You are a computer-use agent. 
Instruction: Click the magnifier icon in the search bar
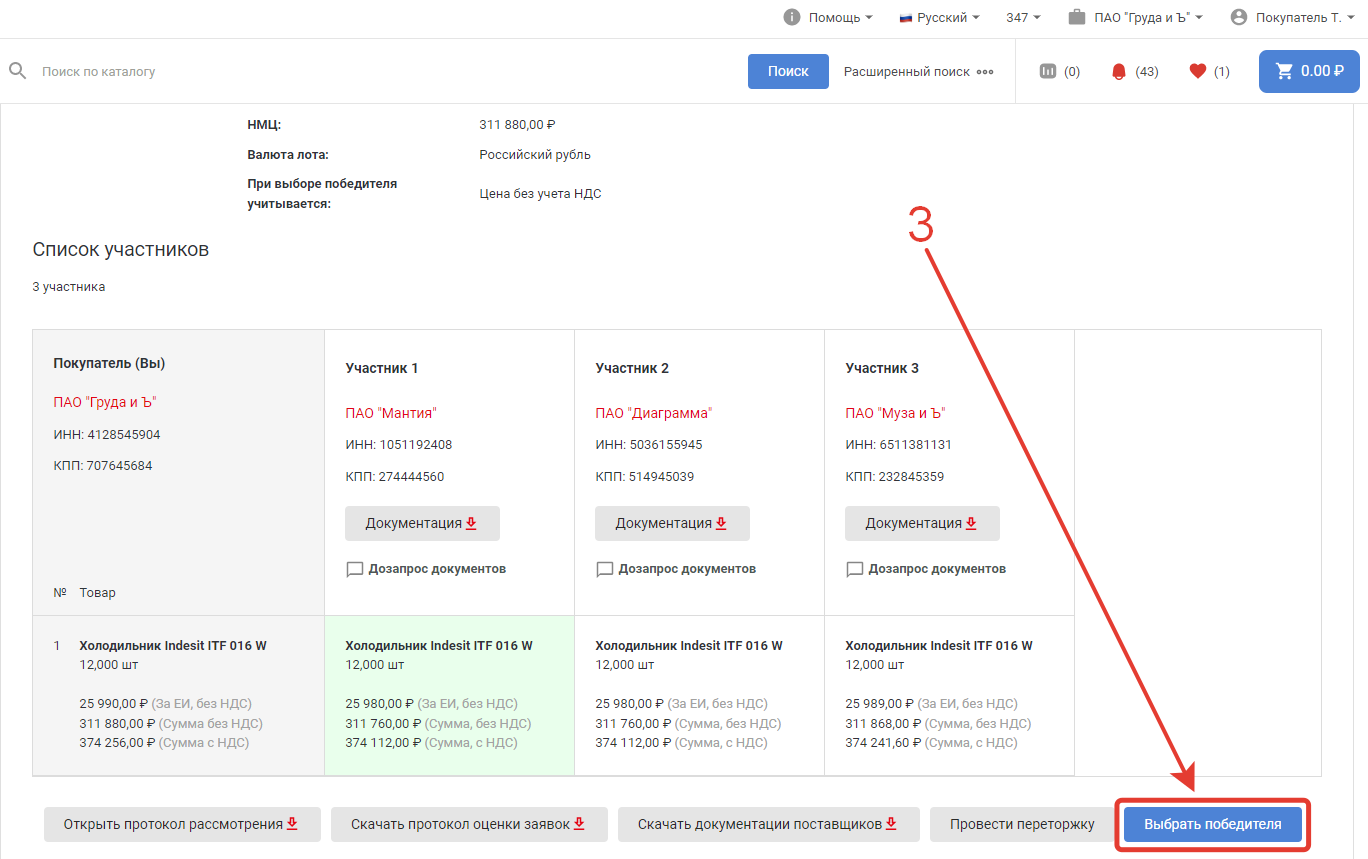click(x=17, y=71)
